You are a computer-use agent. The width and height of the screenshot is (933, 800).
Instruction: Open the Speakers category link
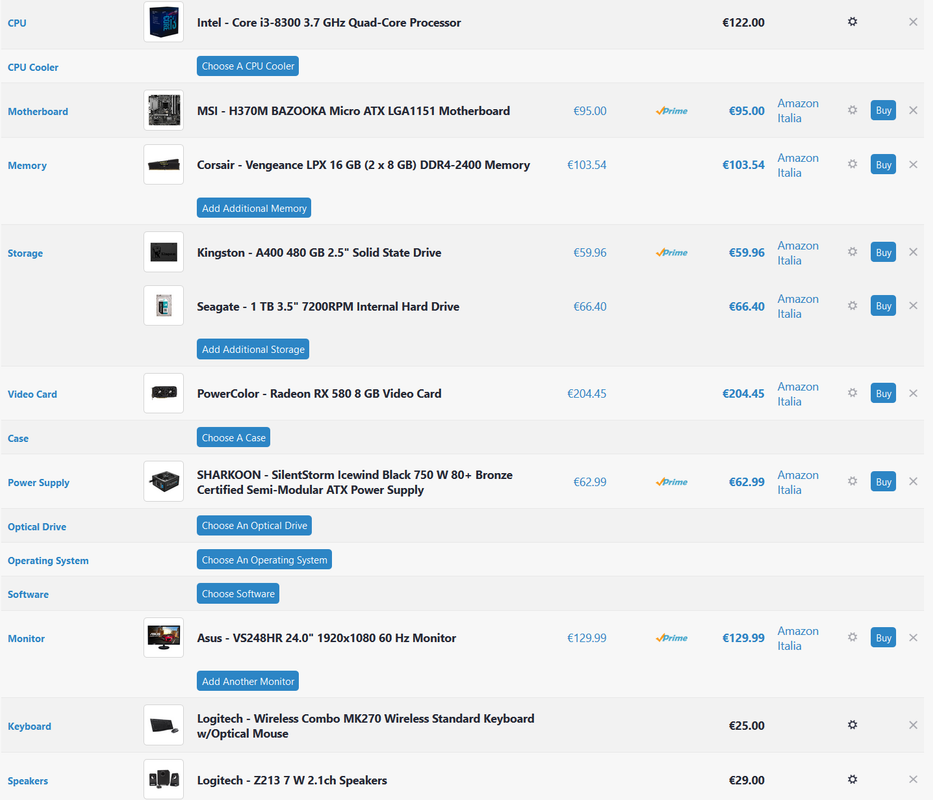click(x=27, y=780)
